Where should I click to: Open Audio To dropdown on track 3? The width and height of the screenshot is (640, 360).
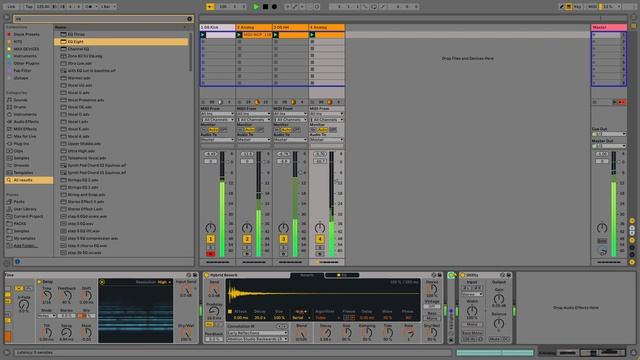pos(290,140)
